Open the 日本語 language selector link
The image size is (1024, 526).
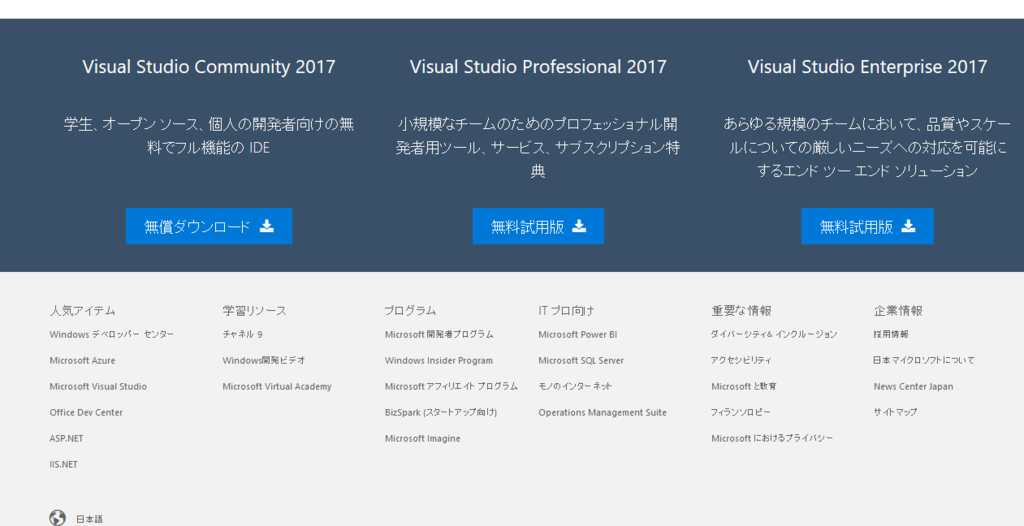click(89, 519)
